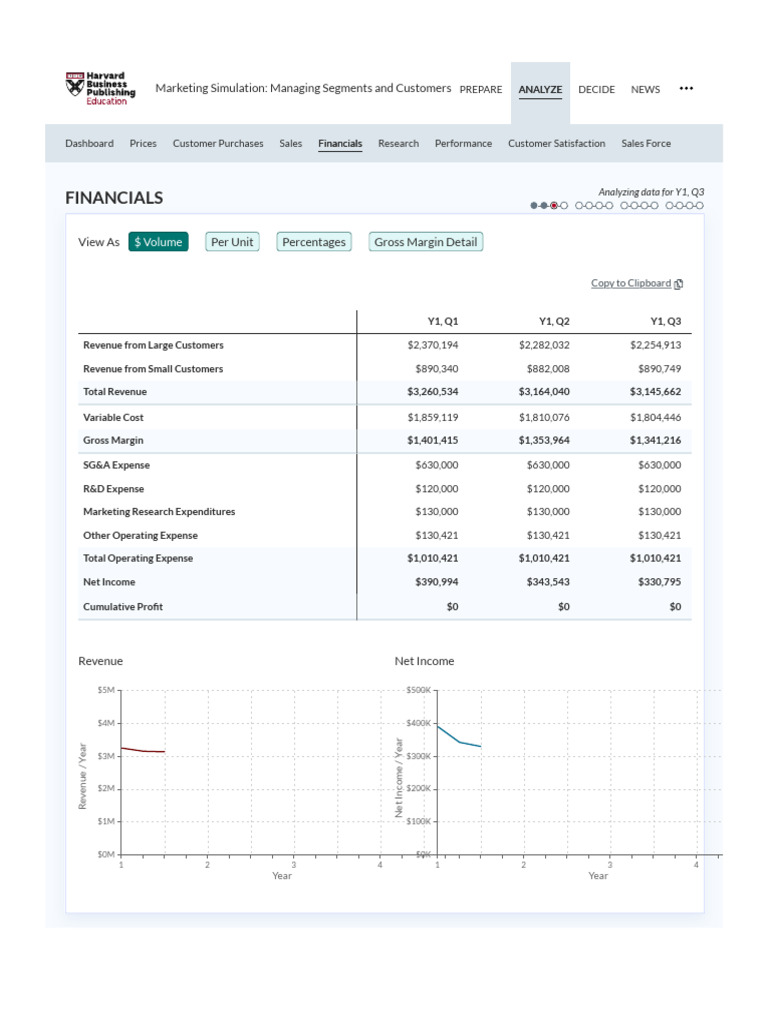Select the Financials tab
The height and width of the screenshot is (1024, 768).
point(340,143)
